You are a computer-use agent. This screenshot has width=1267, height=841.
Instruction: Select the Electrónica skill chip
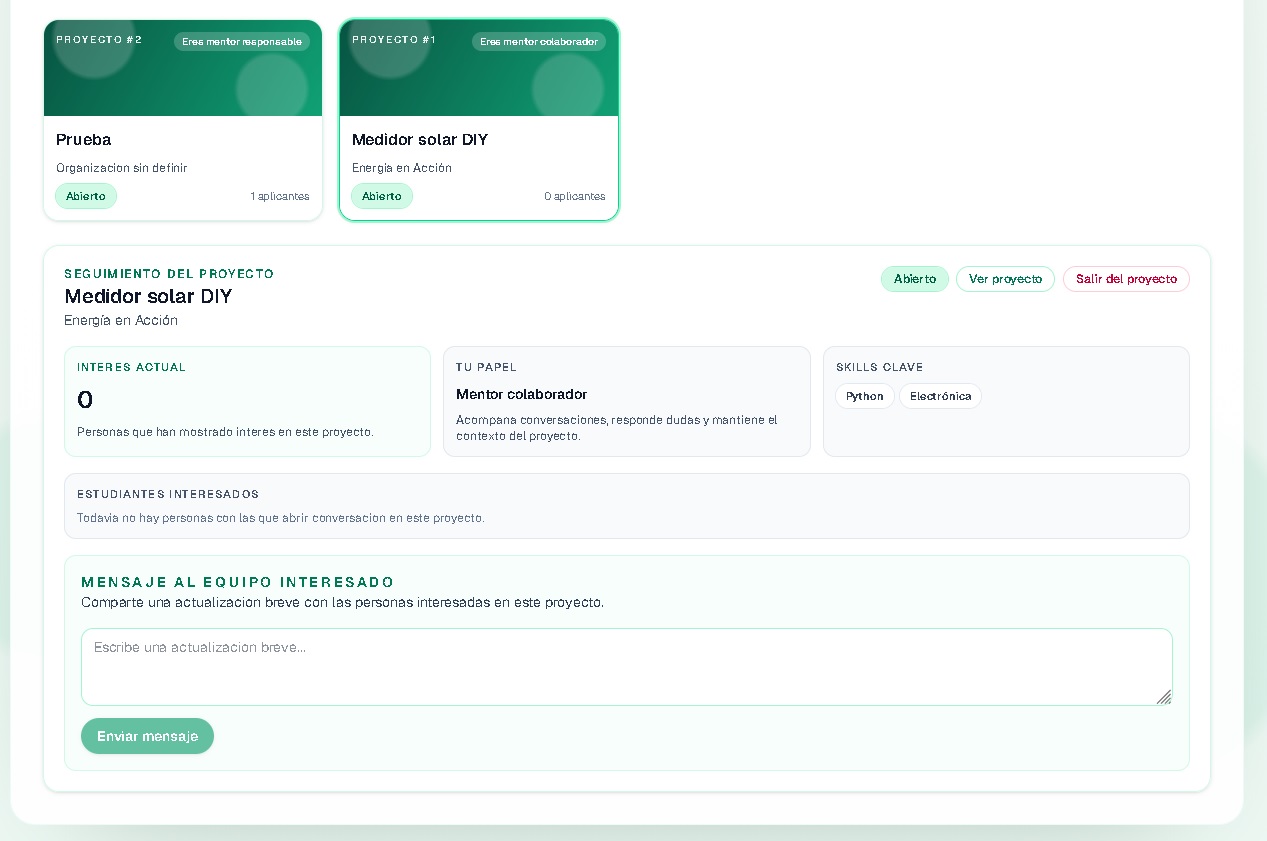point(940,396)
